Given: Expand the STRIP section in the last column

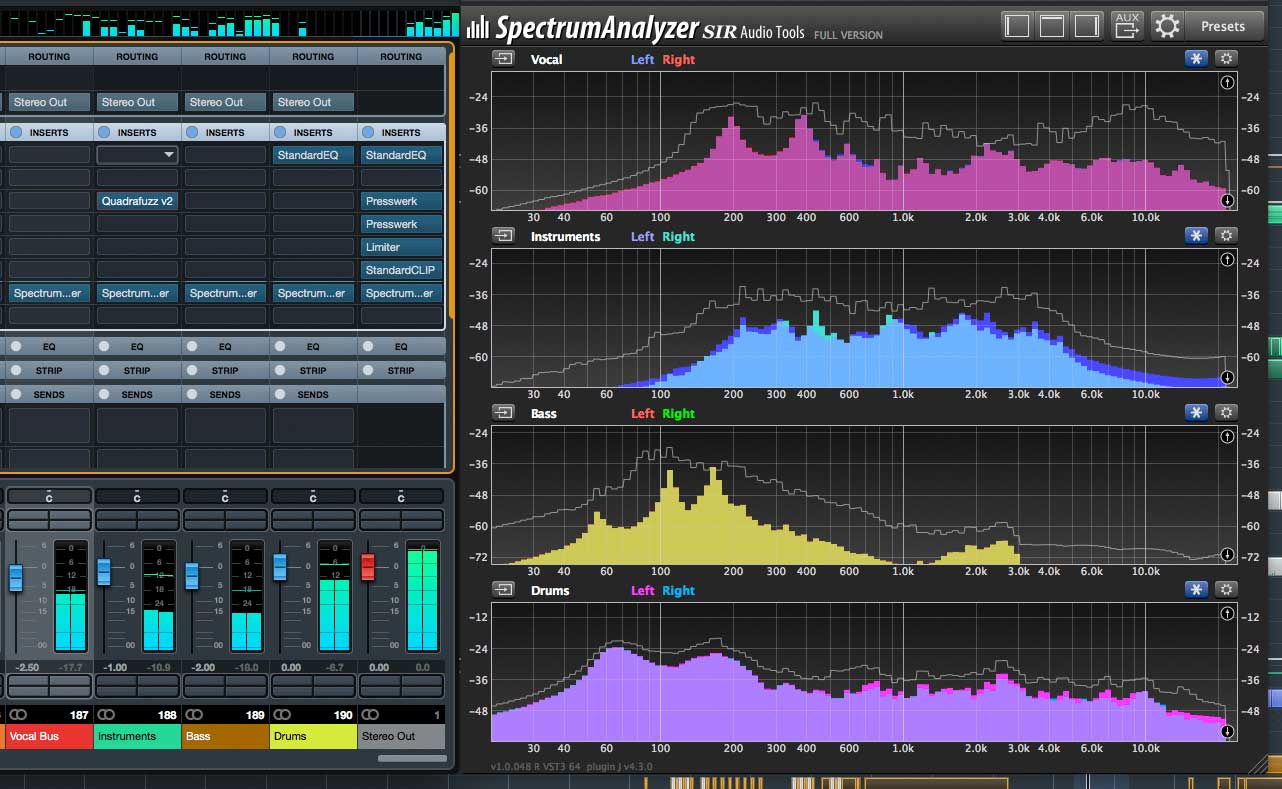Looking at the screenshot, I should 401,370.
